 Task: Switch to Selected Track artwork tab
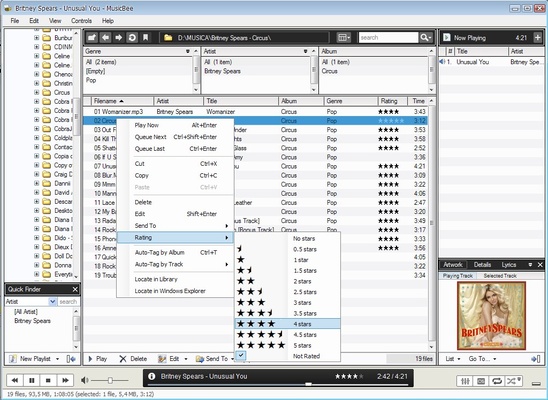500,276
